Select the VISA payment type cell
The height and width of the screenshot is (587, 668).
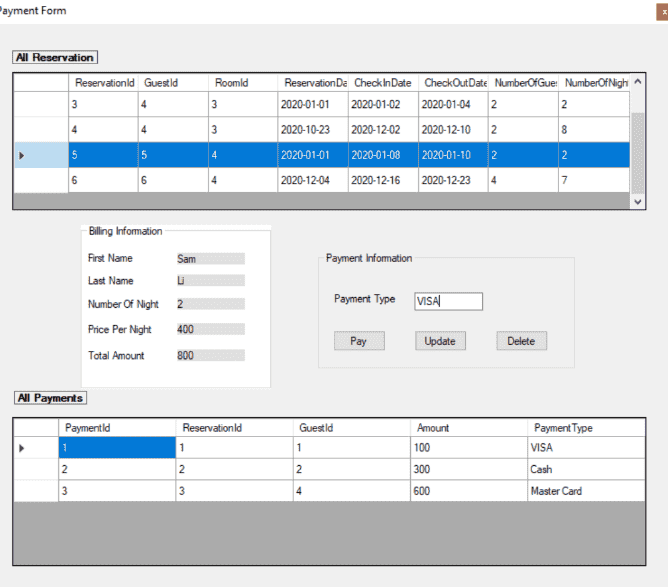pos(586,448)
